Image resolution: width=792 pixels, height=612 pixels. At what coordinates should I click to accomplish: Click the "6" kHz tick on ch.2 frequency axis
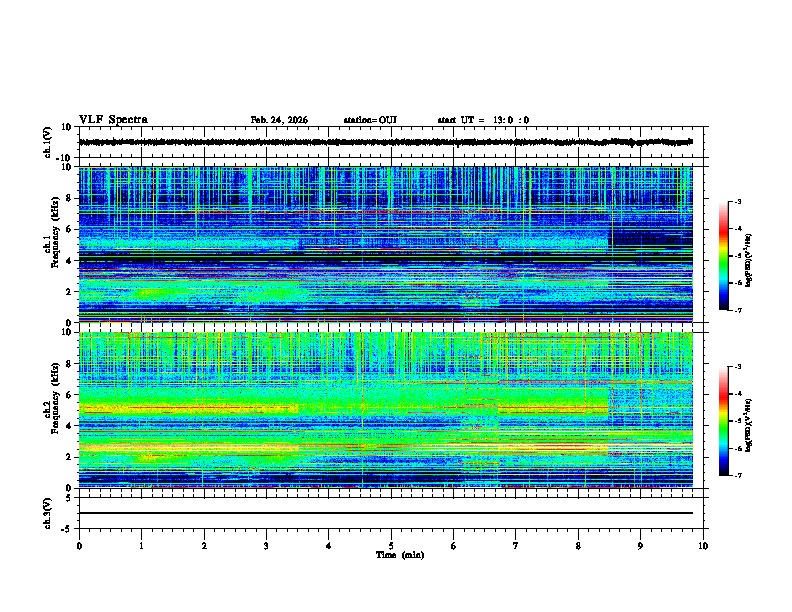70,395
